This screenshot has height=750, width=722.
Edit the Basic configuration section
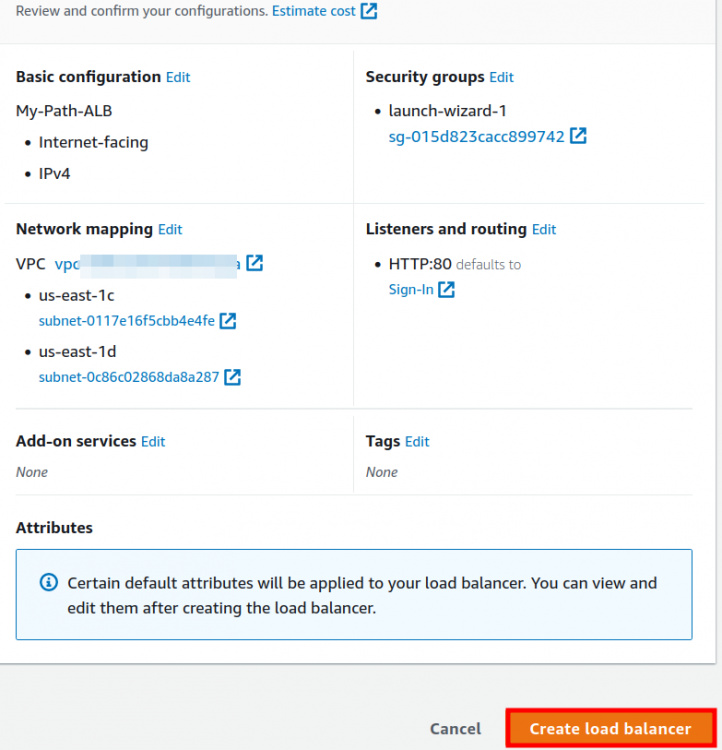pos(178,77)
